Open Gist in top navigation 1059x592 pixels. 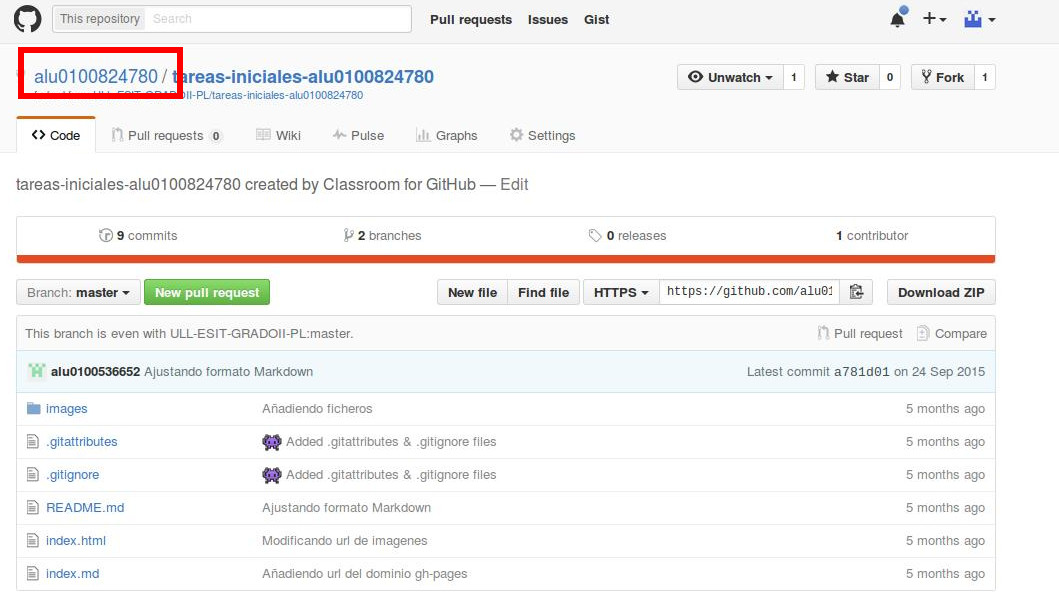596,20
